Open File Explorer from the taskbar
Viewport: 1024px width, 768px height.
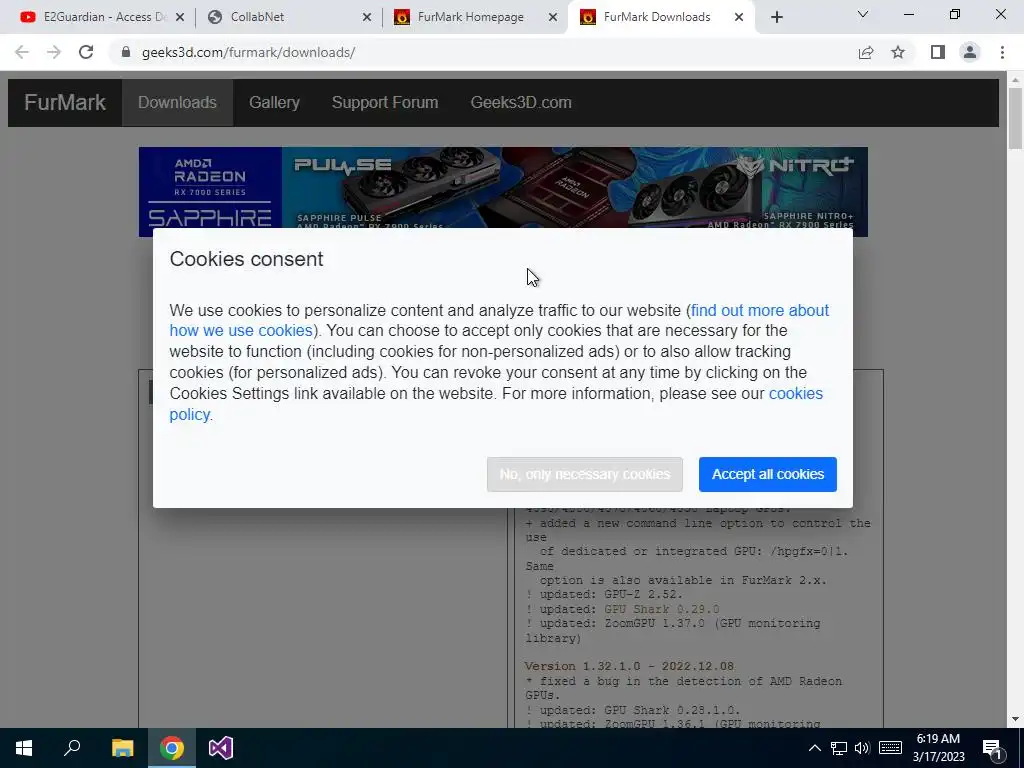[x=122, y=748]
